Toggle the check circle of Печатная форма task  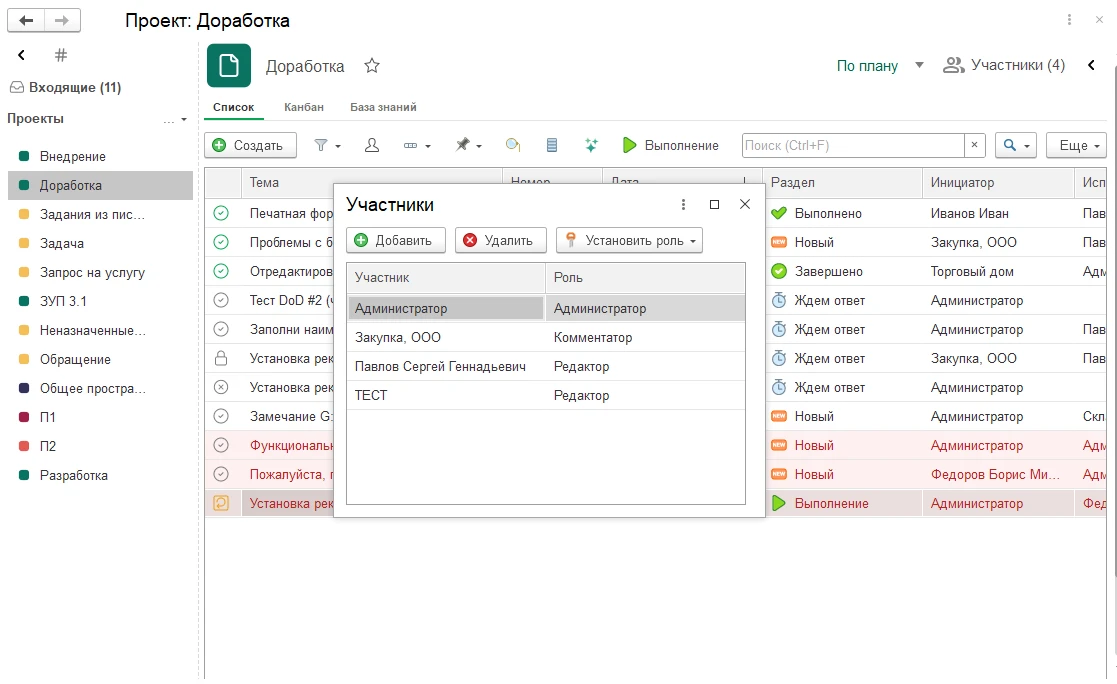pyautogui.click(x=221, y=213)
